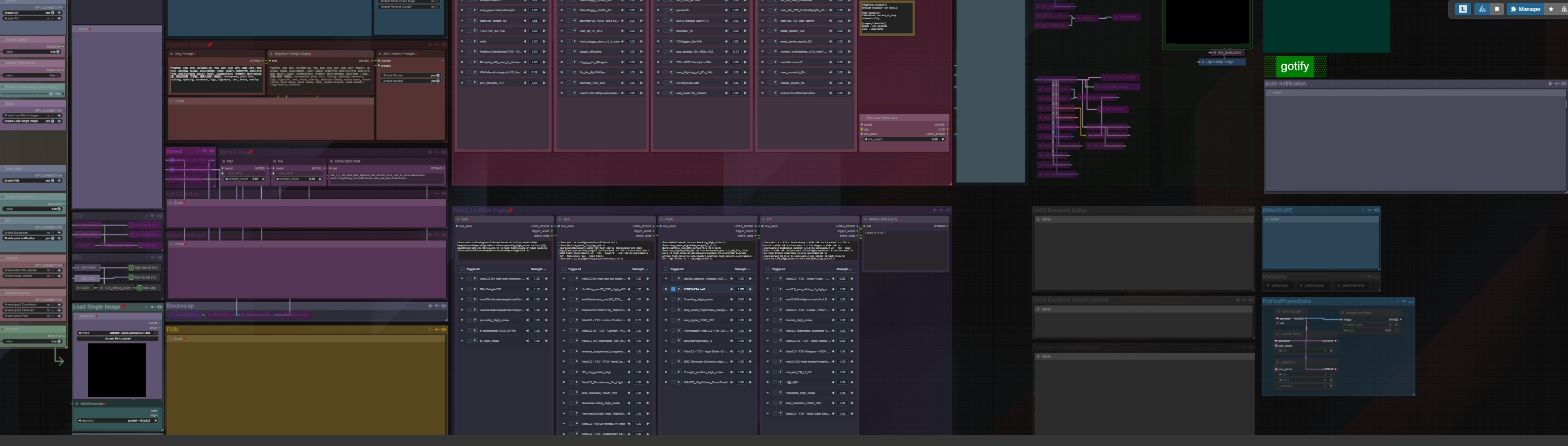Toggle the eye icon on RifleXRoPE group
1568x446 pixels.
1376,210
